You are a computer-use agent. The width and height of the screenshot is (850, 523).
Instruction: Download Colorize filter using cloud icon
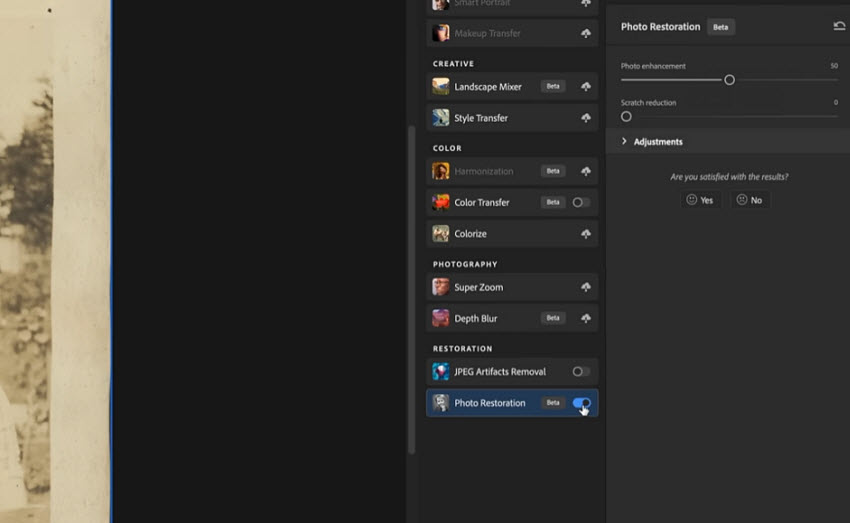(x=585, y=234)
